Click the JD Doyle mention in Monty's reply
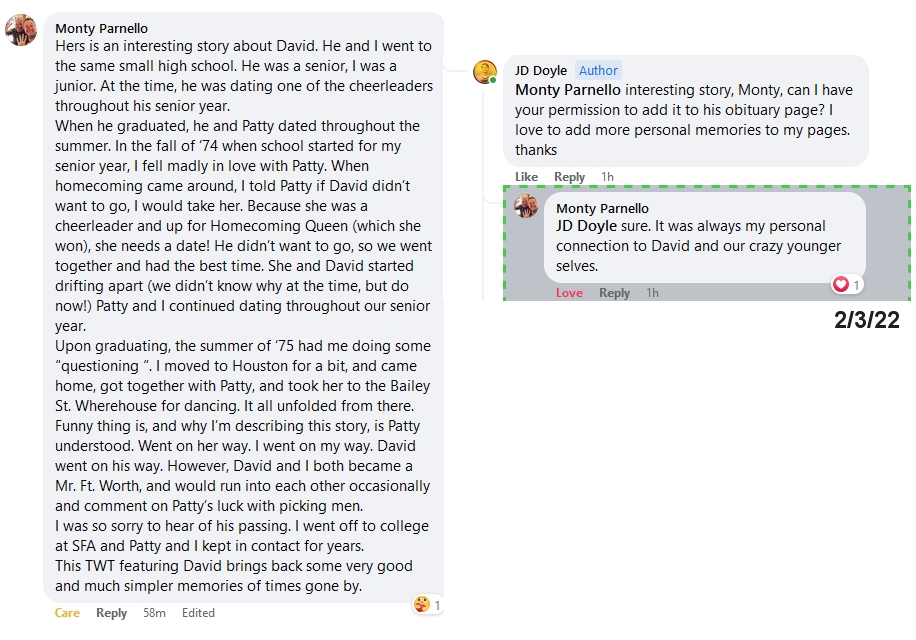This screenshot has height=640, width=916. click(587, 226)
